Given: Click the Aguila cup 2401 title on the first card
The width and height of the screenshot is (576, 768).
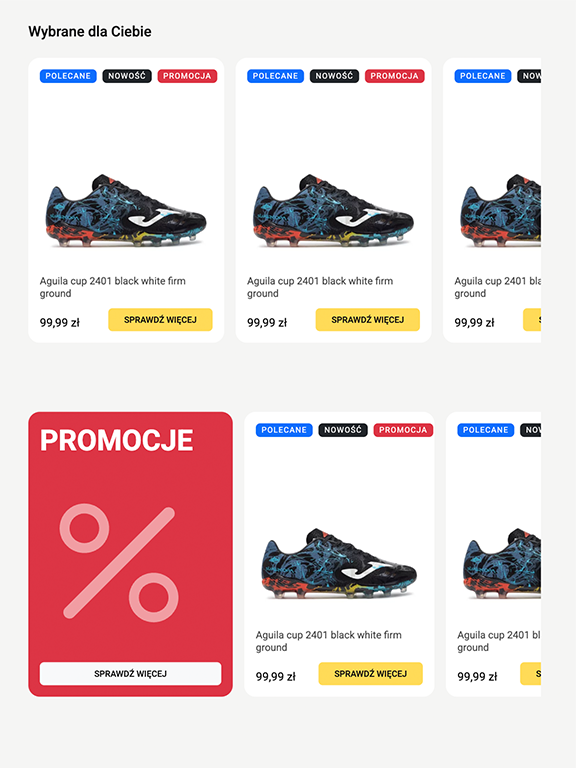Looking at the screenshot, I should pos(113,287).
